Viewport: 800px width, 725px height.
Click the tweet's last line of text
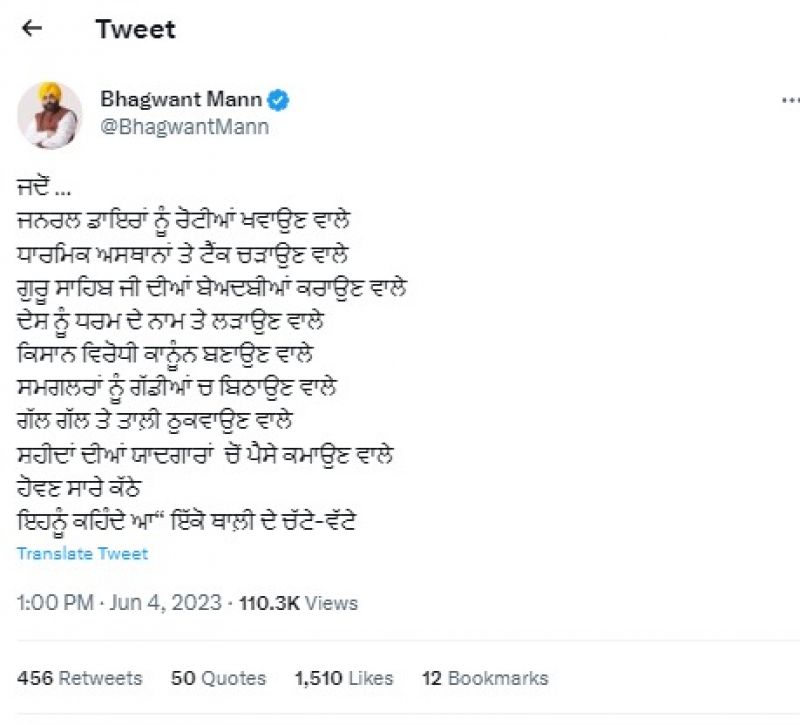[x=195, y=522]
